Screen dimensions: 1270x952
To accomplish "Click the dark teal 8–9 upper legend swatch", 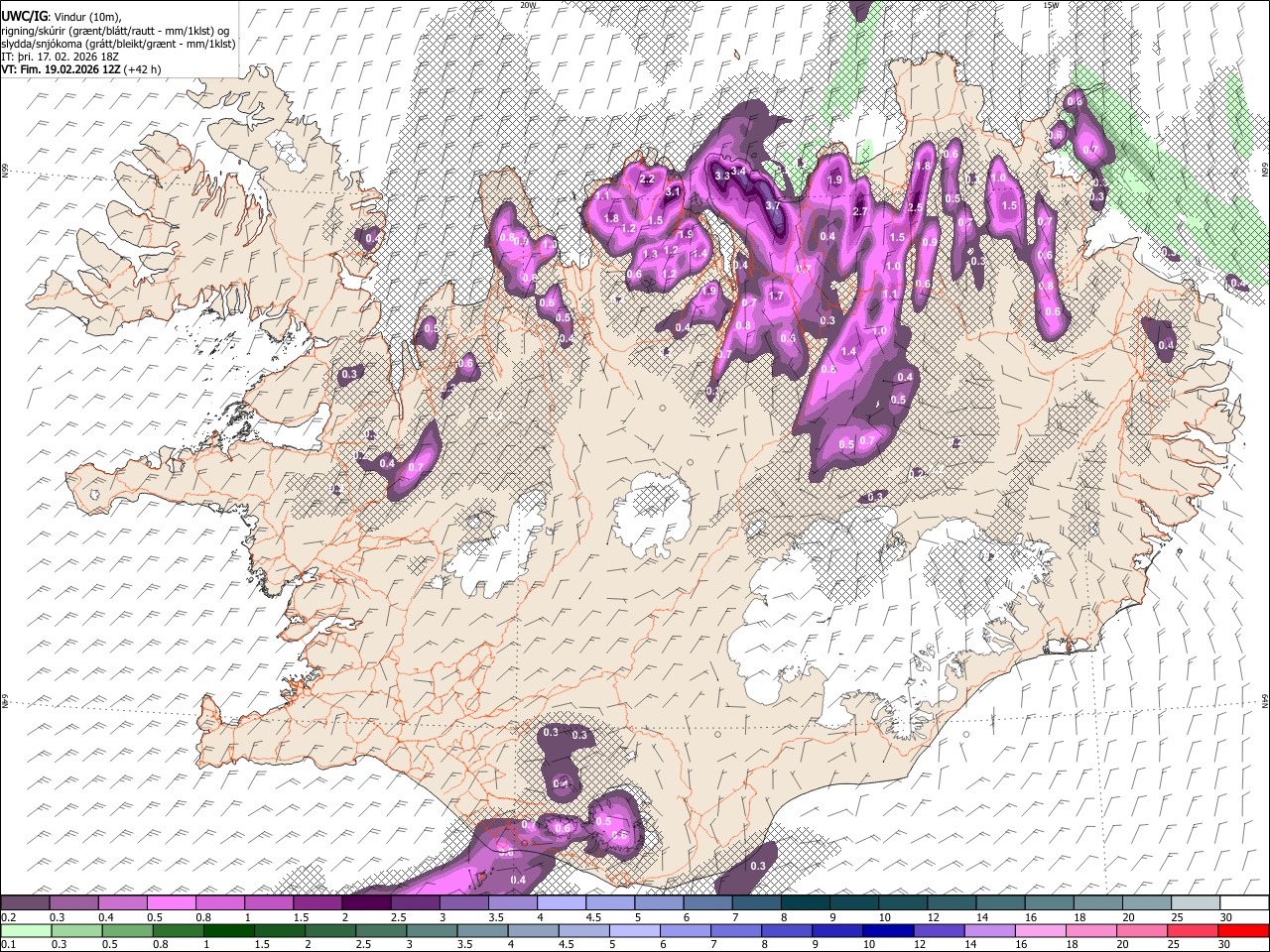I will 806,903.
